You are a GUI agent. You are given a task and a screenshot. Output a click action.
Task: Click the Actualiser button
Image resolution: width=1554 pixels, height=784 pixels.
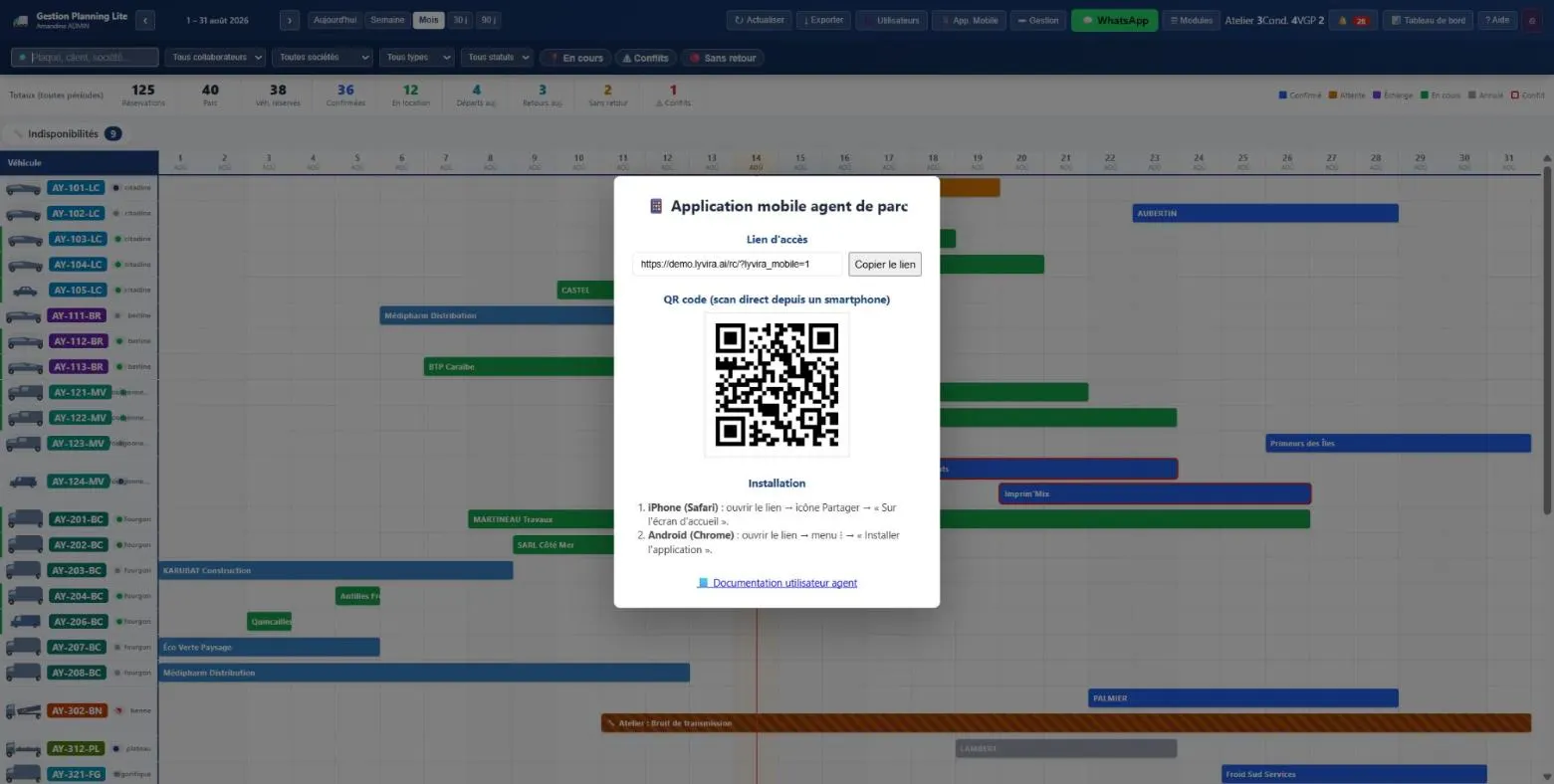[759, 20]
